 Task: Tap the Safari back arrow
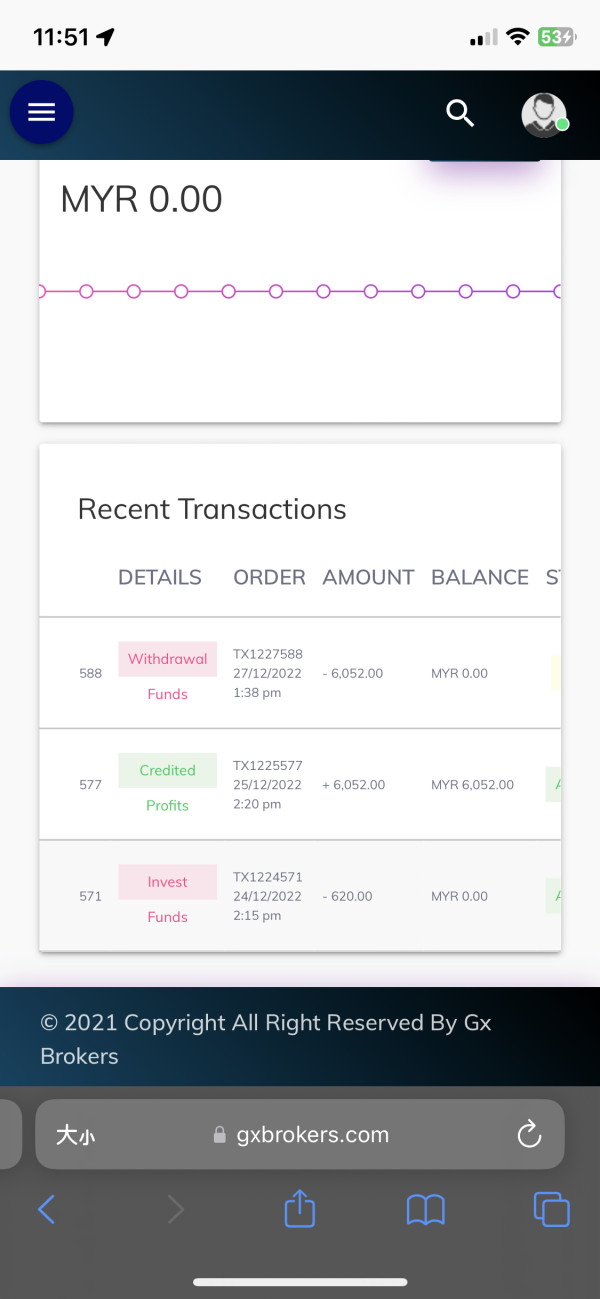click(x=46, y=1210)
